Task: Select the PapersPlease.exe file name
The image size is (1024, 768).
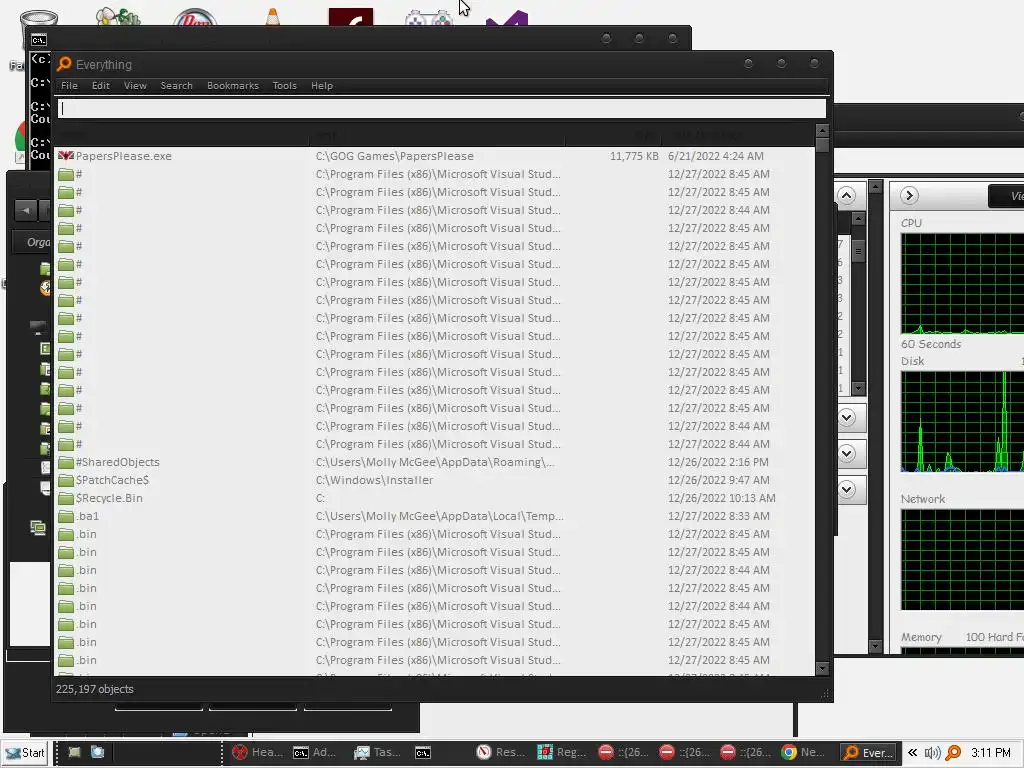Action: pos(123,156)
